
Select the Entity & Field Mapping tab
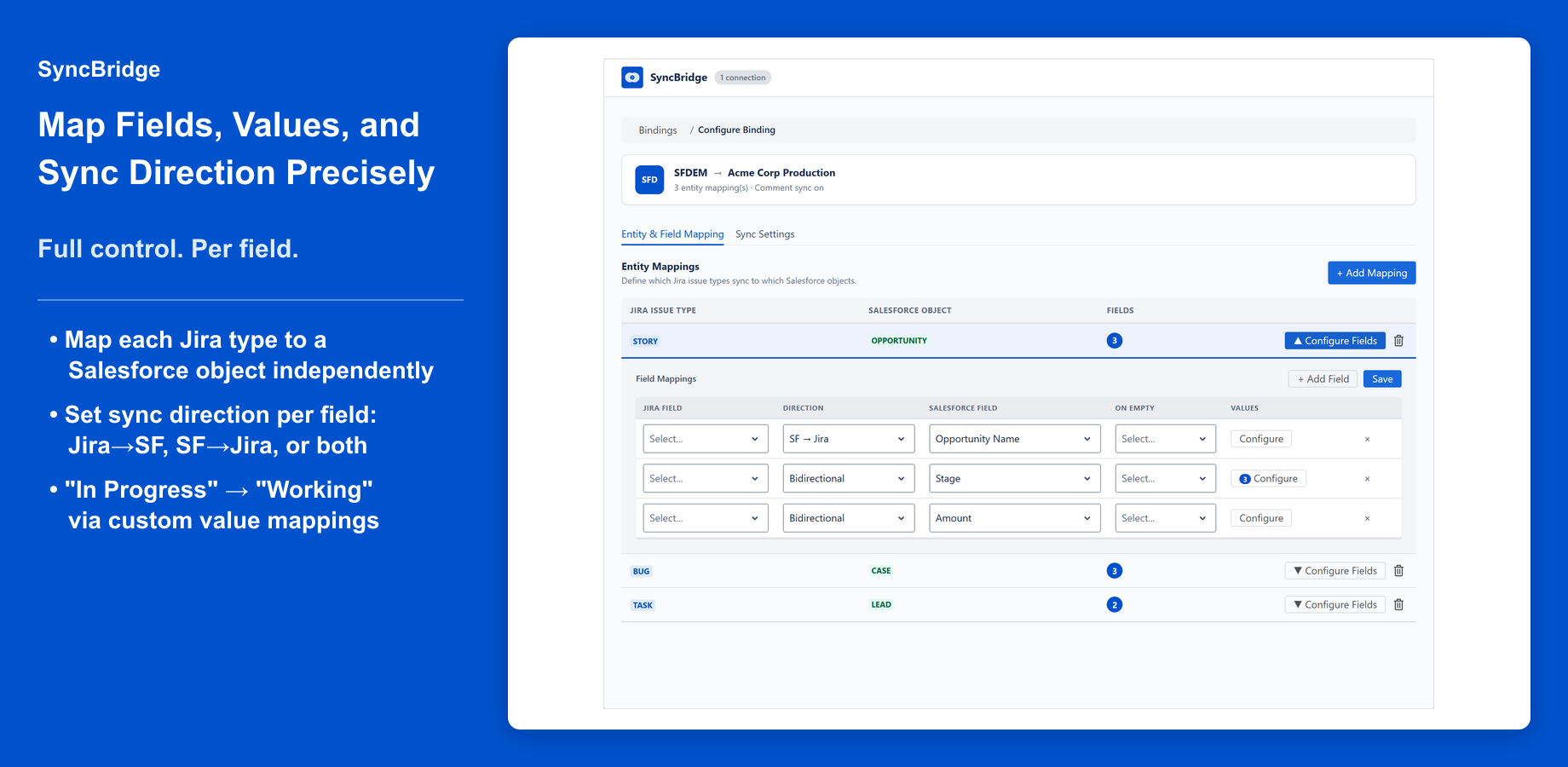tap(672, 234)
